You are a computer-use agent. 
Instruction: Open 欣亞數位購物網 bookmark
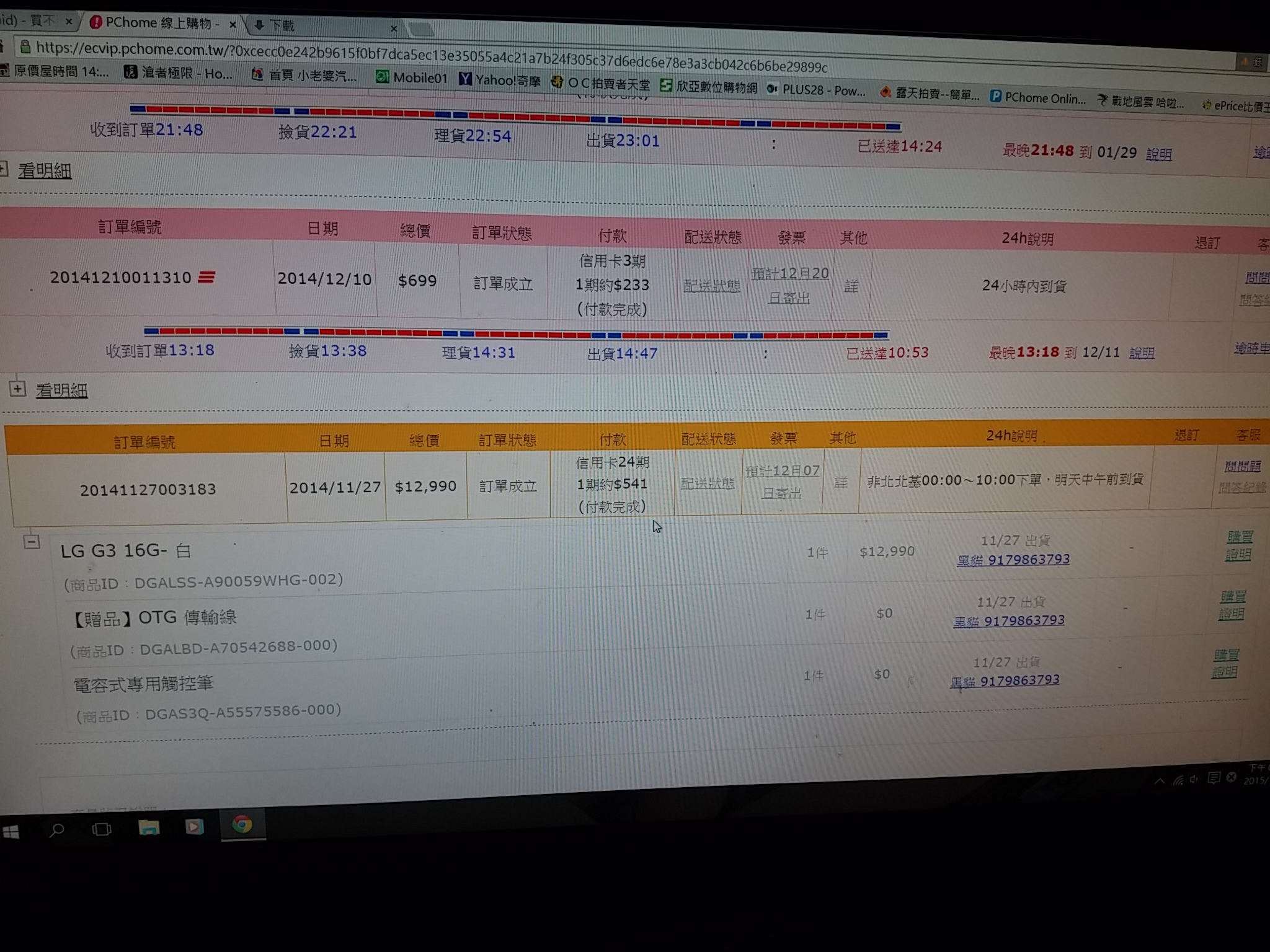(x=709, y=86)
